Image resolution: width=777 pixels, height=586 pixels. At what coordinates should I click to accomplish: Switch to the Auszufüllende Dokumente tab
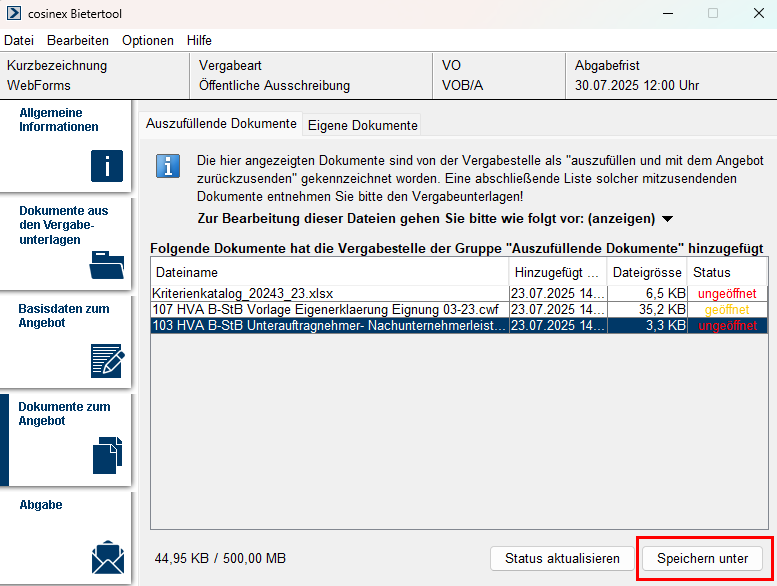pos(221,123)
